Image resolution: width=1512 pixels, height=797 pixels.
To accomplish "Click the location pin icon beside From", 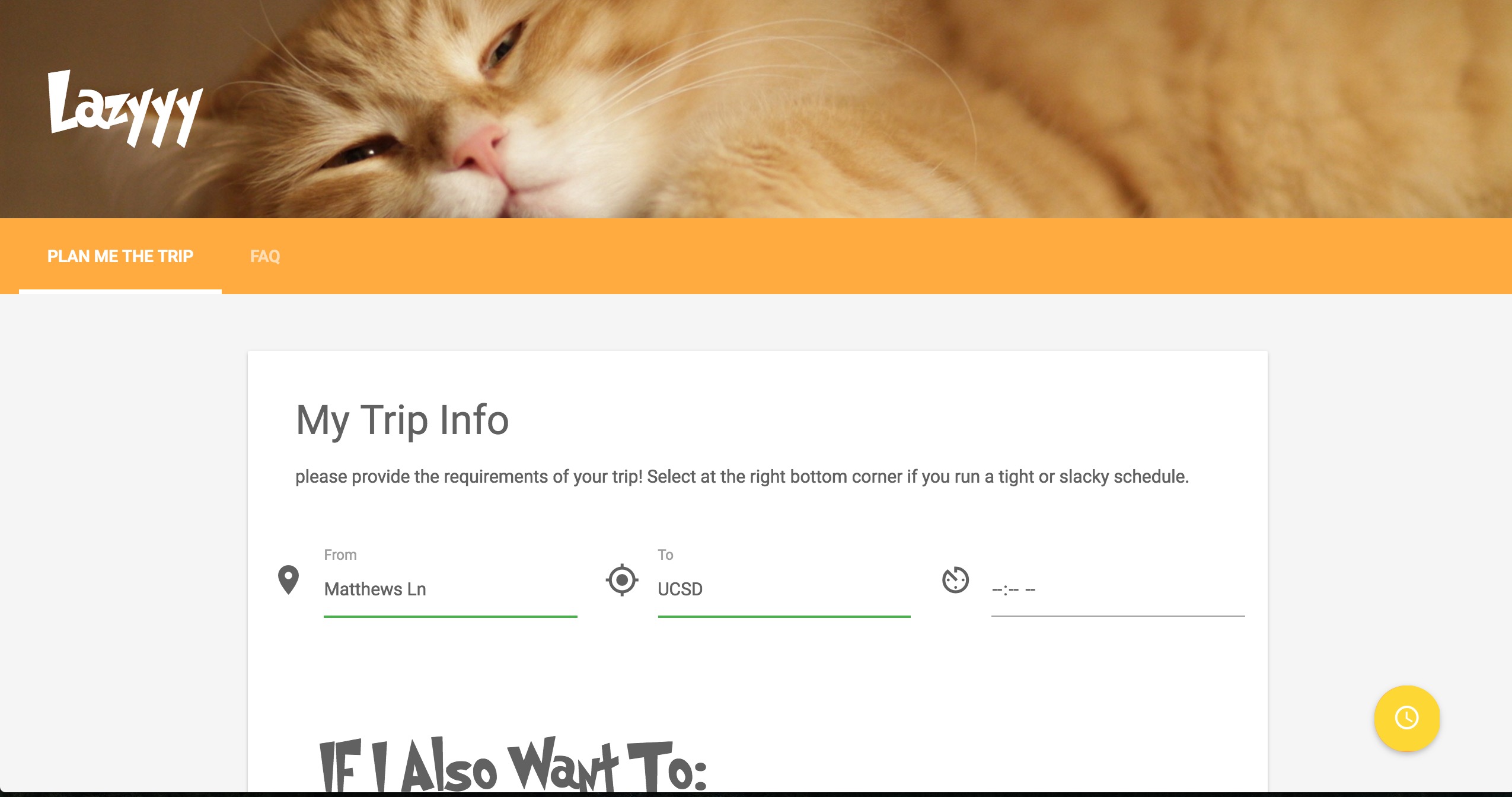I will [288, 580].
